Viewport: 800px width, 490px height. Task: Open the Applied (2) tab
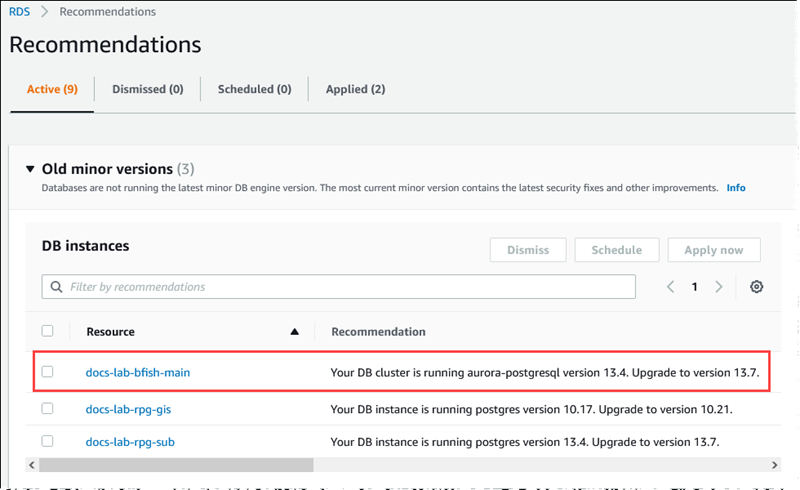coord(355,89)
